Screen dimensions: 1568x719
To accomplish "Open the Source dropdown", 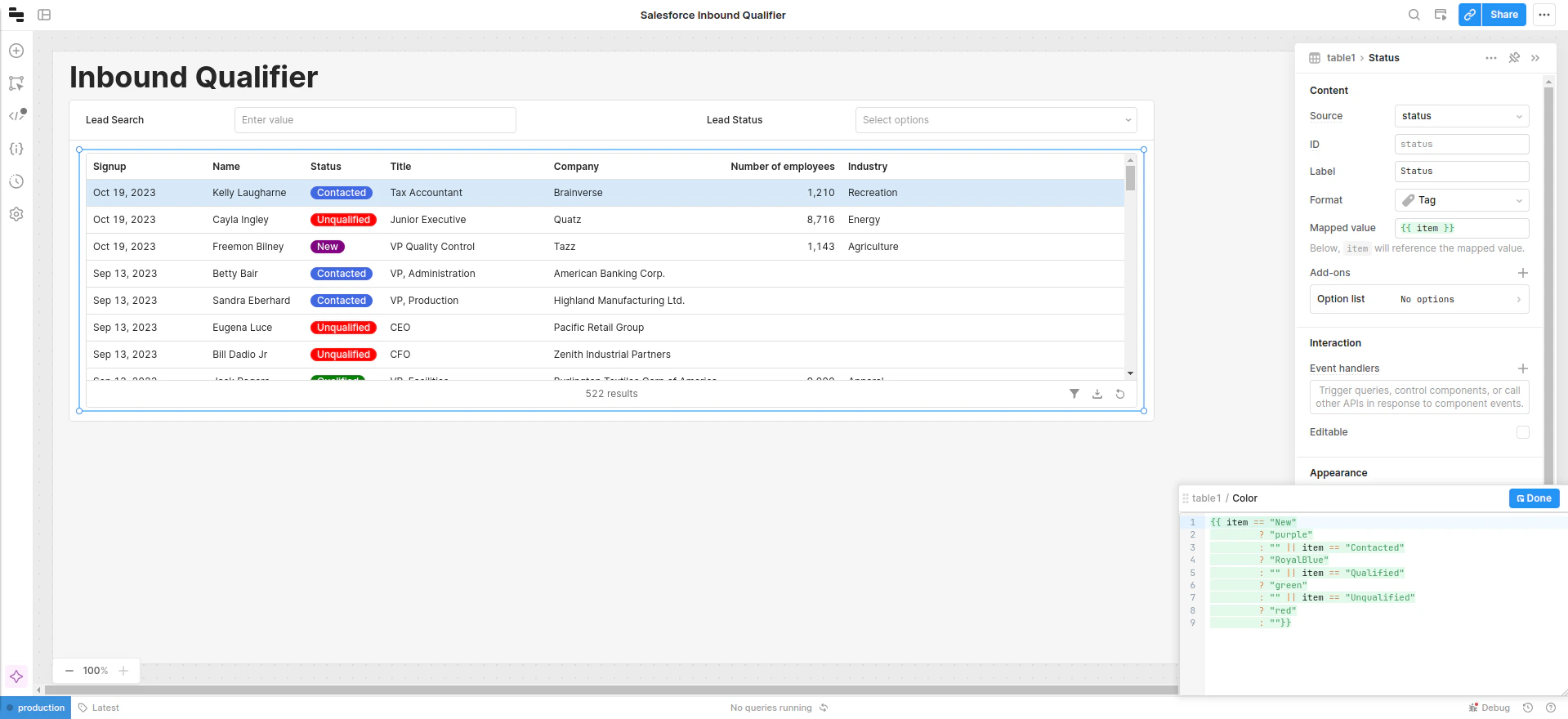I will [x=1462, y=116].
